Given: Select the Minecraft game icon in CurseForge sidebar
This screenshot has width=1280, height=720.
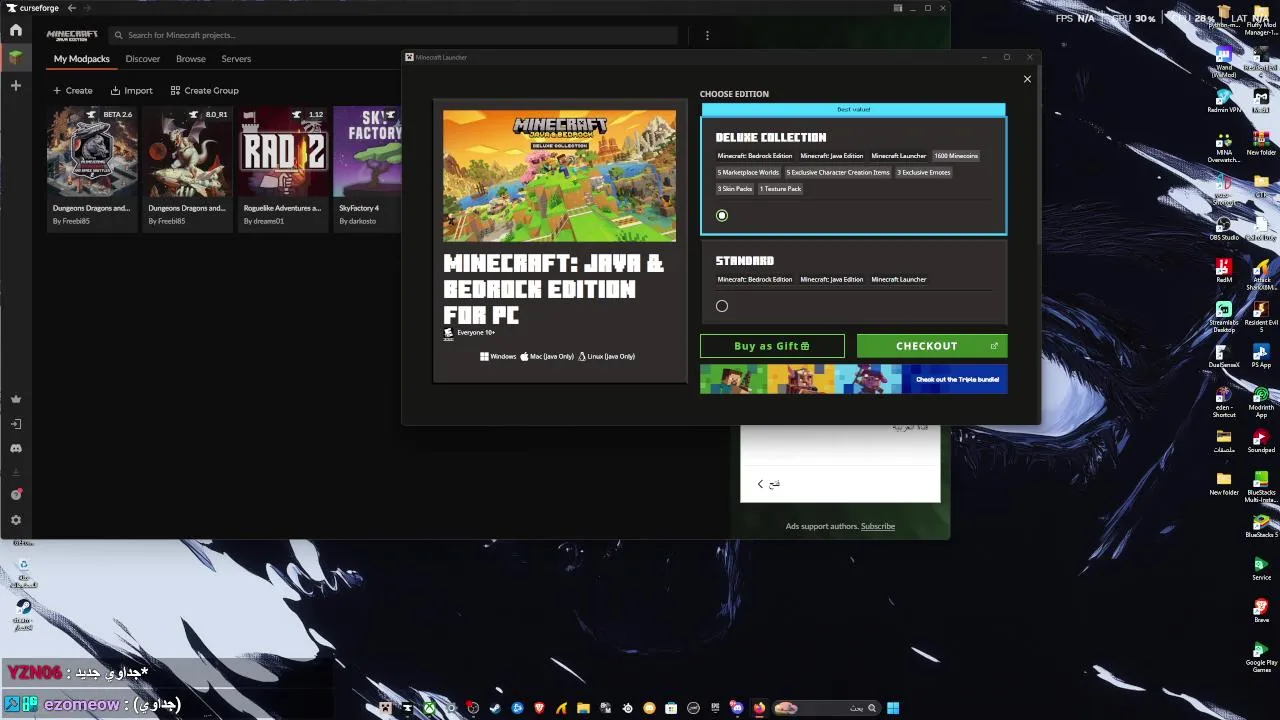Looking at the screenshot, I should coord(15,58).
